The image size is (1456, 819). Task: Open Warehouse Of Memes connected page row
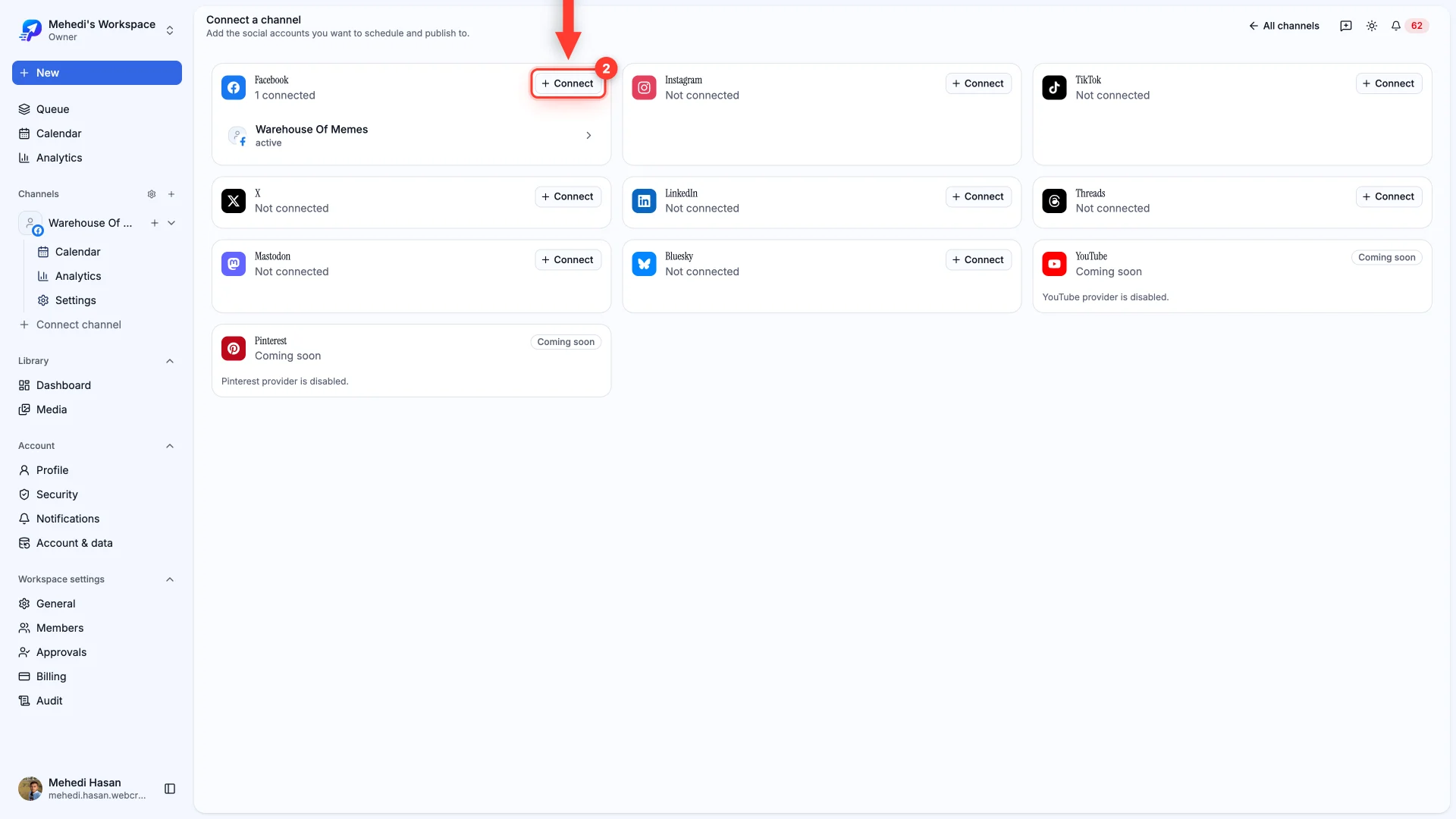(411, 136)
